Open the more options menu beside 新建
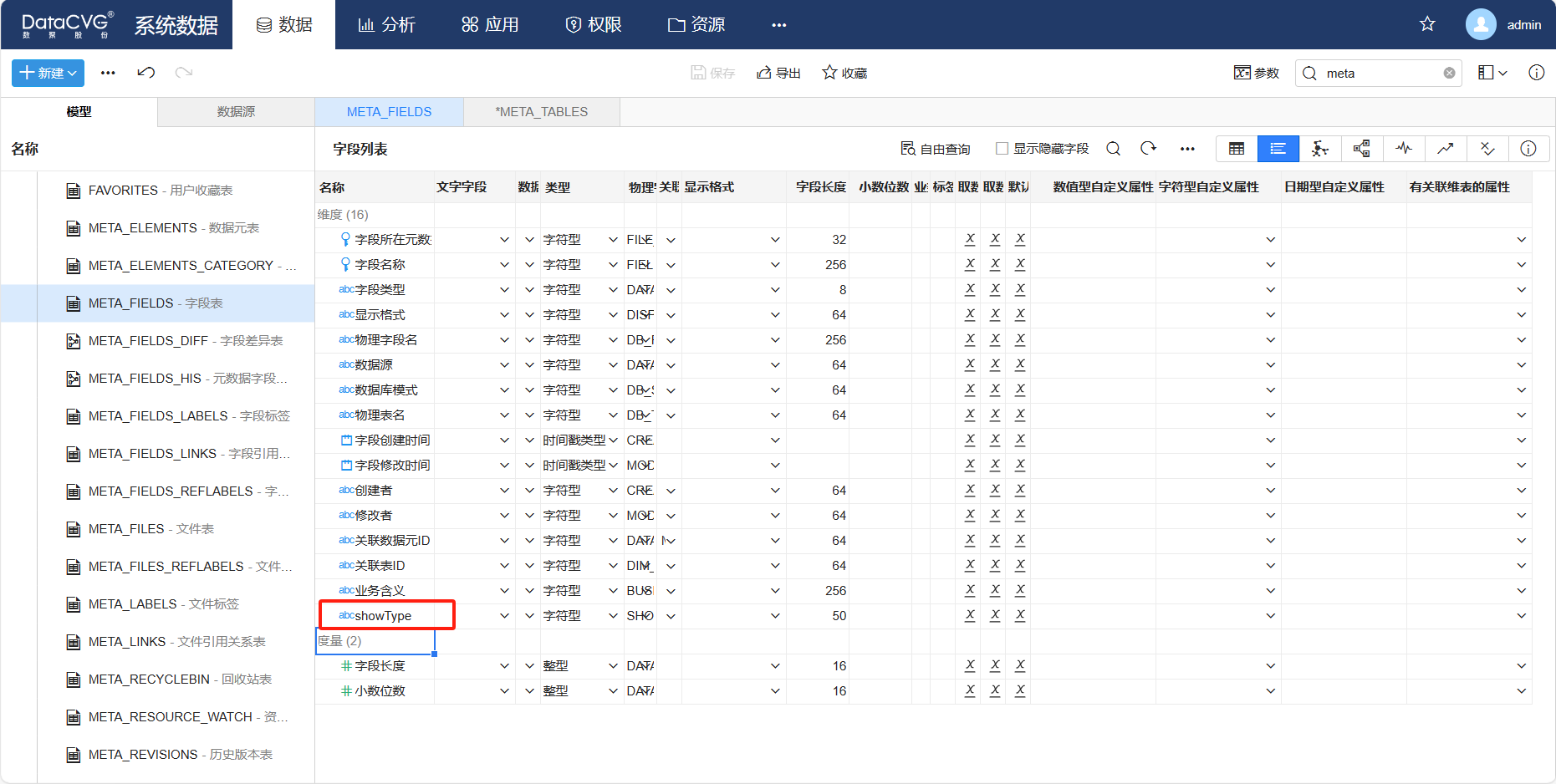Image resolution: width=1556 pixels, height=784 pixels. click(108, 73)
